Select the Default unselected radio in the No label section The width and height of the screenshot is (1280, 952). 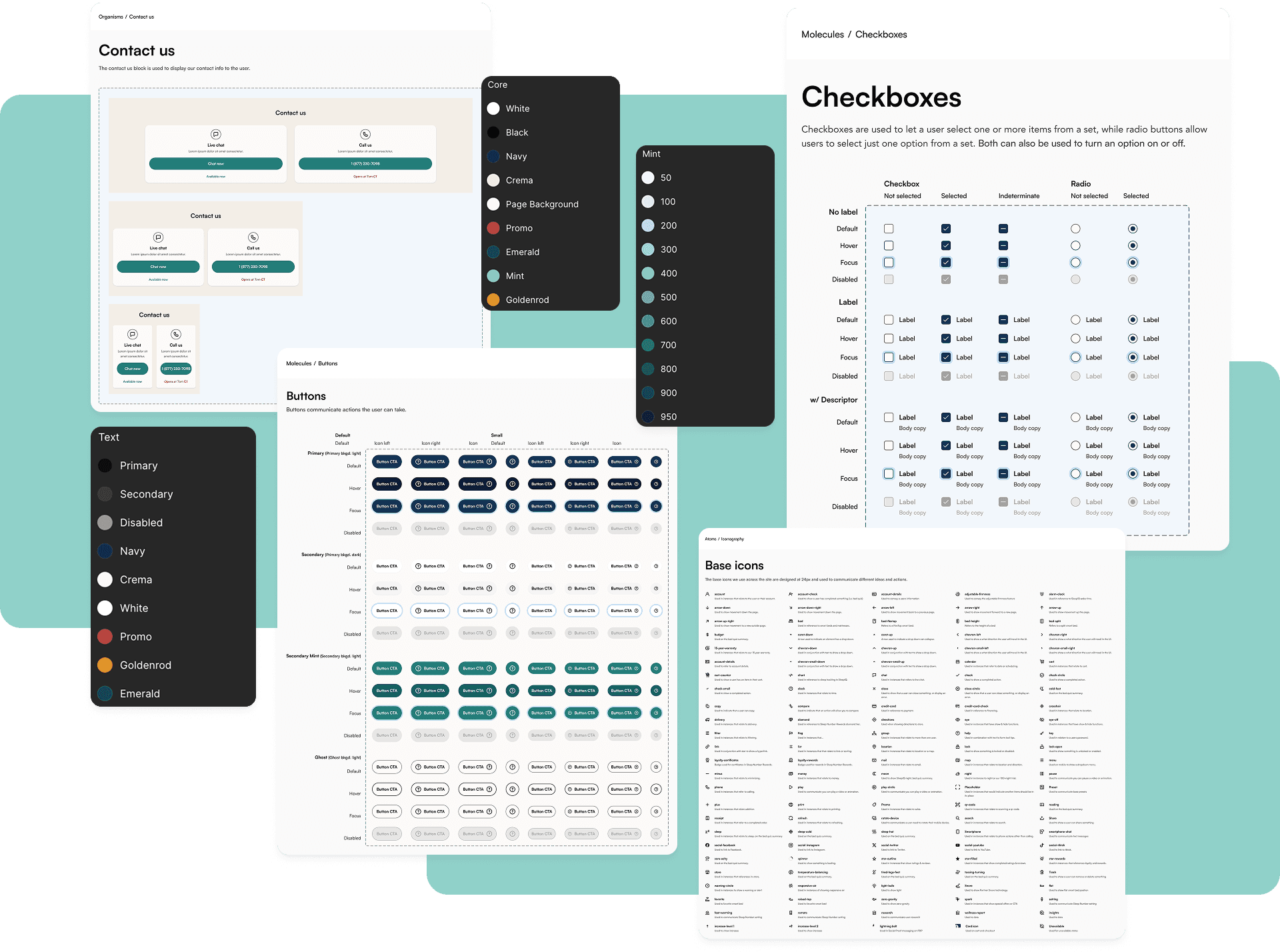pyautogui.click(x=1075, y=229)
